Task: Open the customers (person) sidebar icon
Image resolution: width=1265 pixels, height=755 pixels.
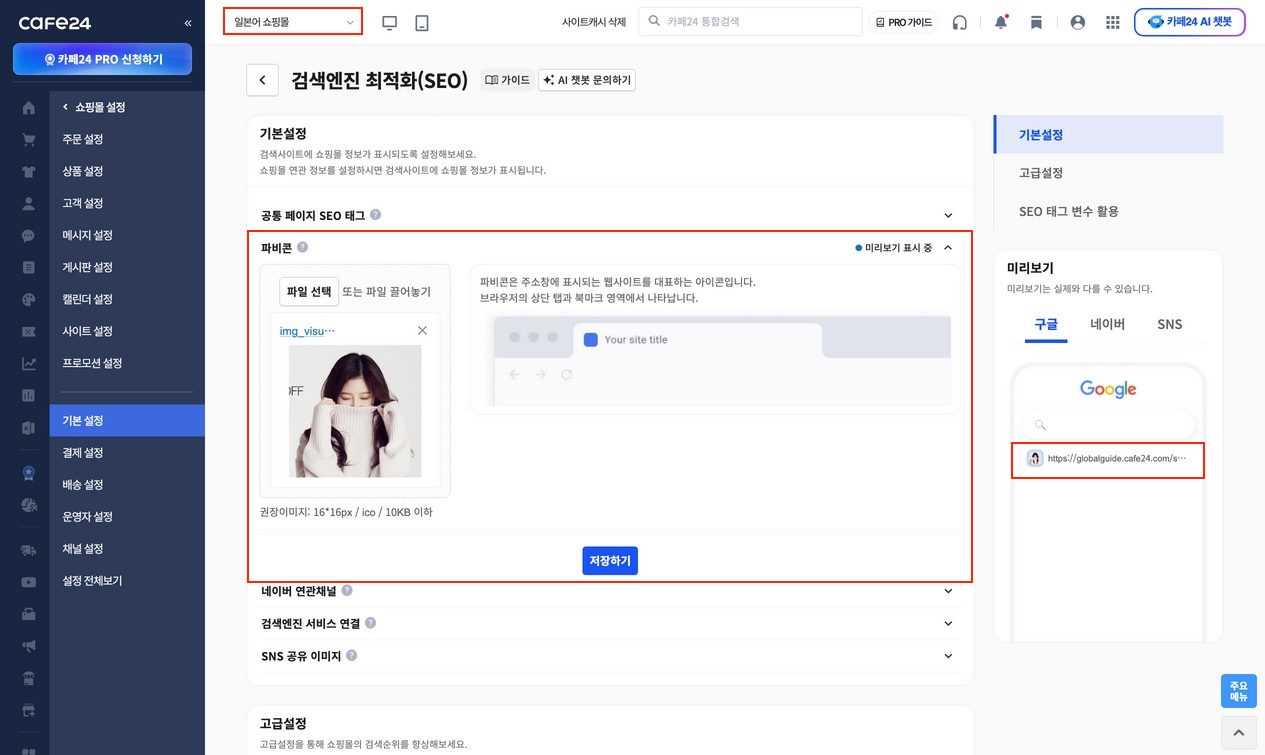Action: [28, 204]
